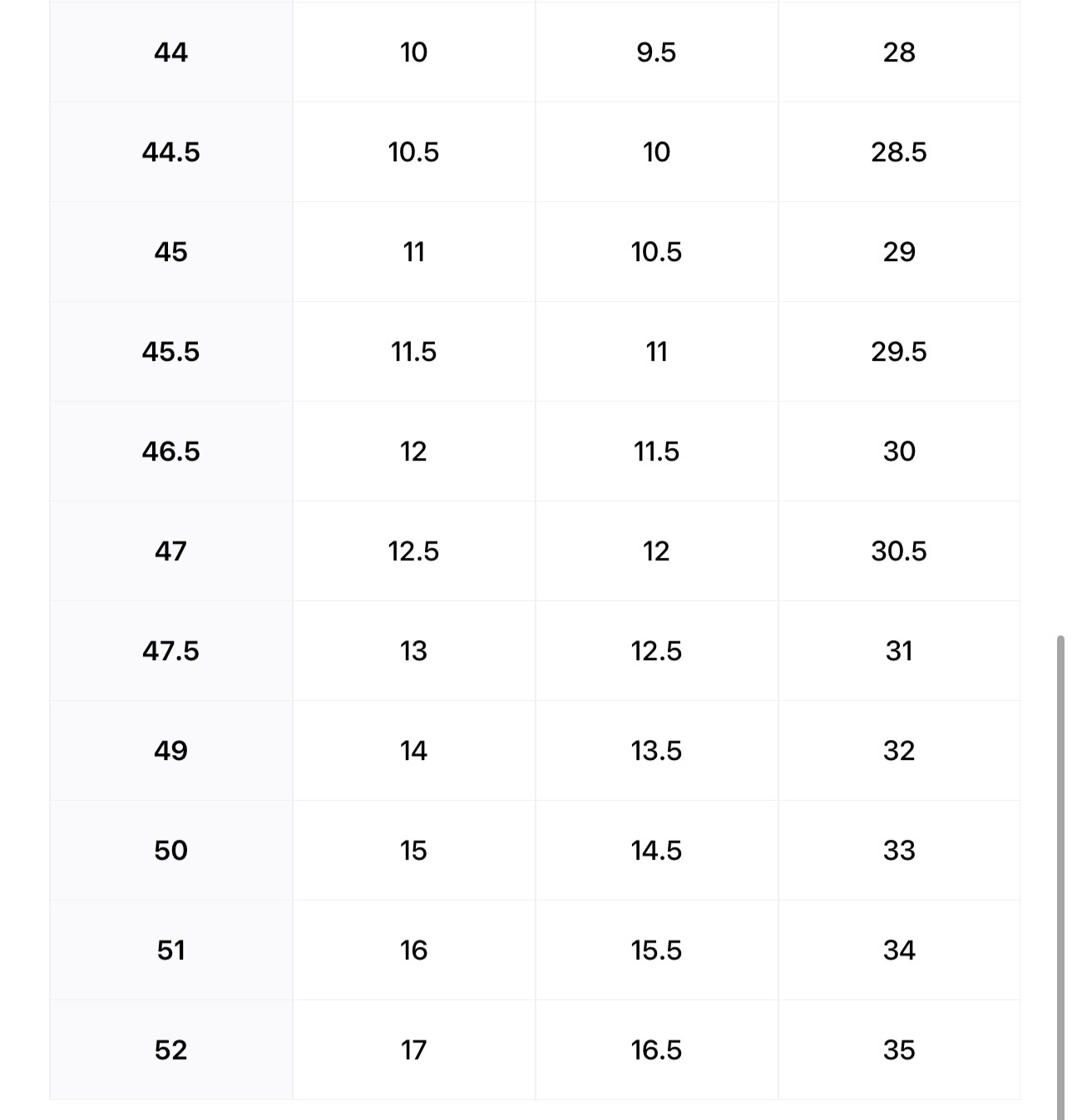This screenshot has height=1120, width=1072.
Task: Click the 29 value cell
Action: 898,252
